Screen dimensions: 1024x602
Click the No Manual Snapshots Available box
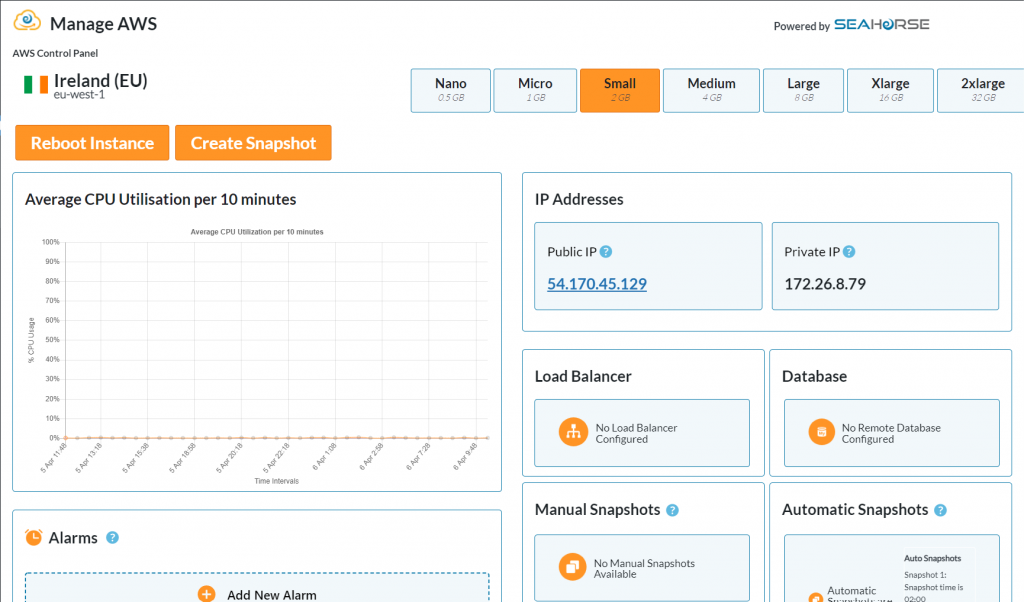642,567
